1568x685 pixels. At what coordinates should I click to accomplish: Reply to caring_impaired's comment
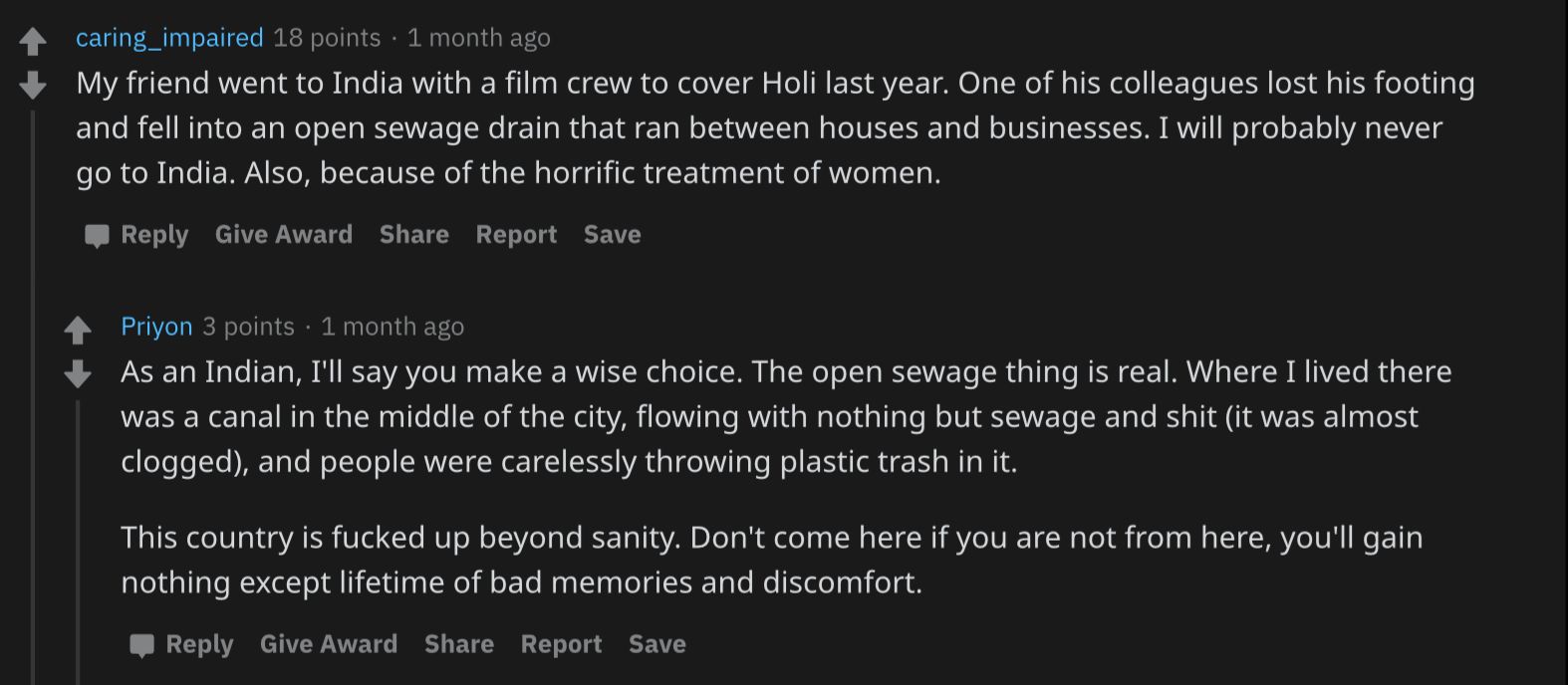[x=154, y=235]
